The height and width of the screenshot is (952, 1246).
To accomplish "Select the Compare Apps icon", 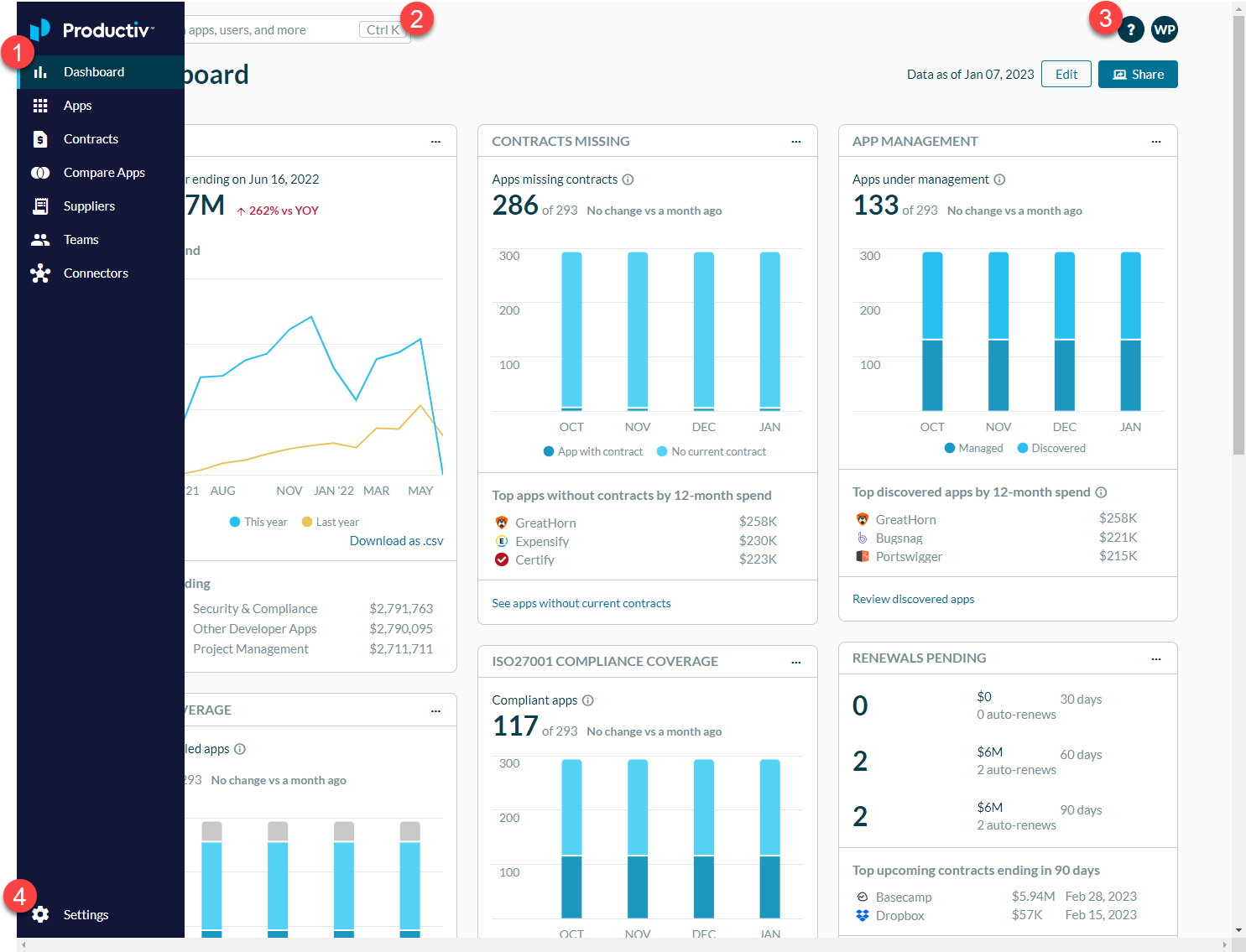I will click(x=40, y=173).
